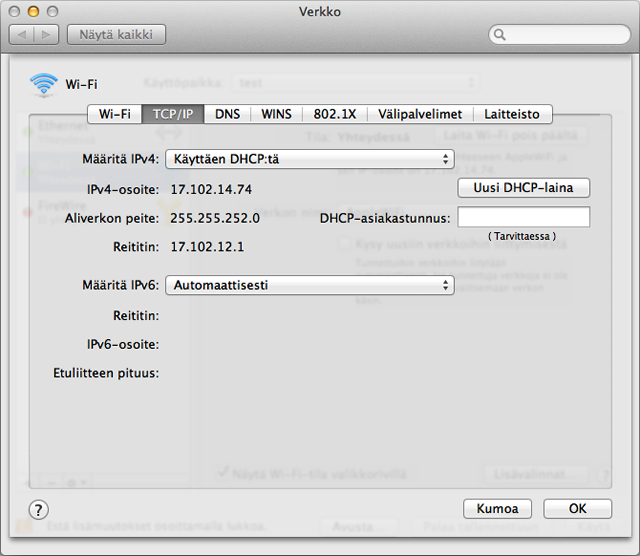
Task: Click the Etuliitteen pituus label
Action: [x=106, y=373]
